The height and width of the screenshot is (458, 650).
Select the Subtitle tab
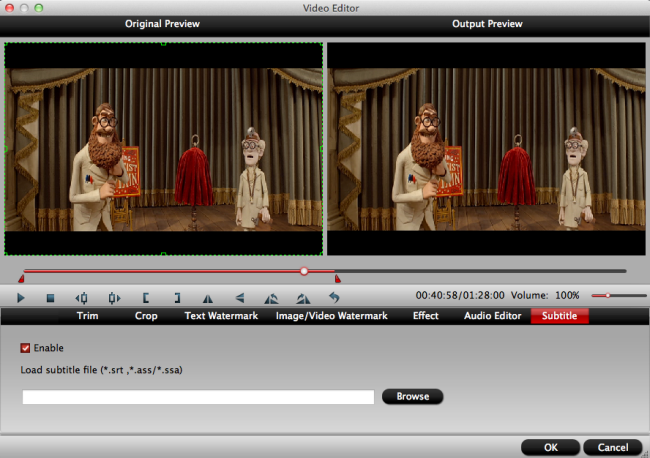click(x=560, y=316)
